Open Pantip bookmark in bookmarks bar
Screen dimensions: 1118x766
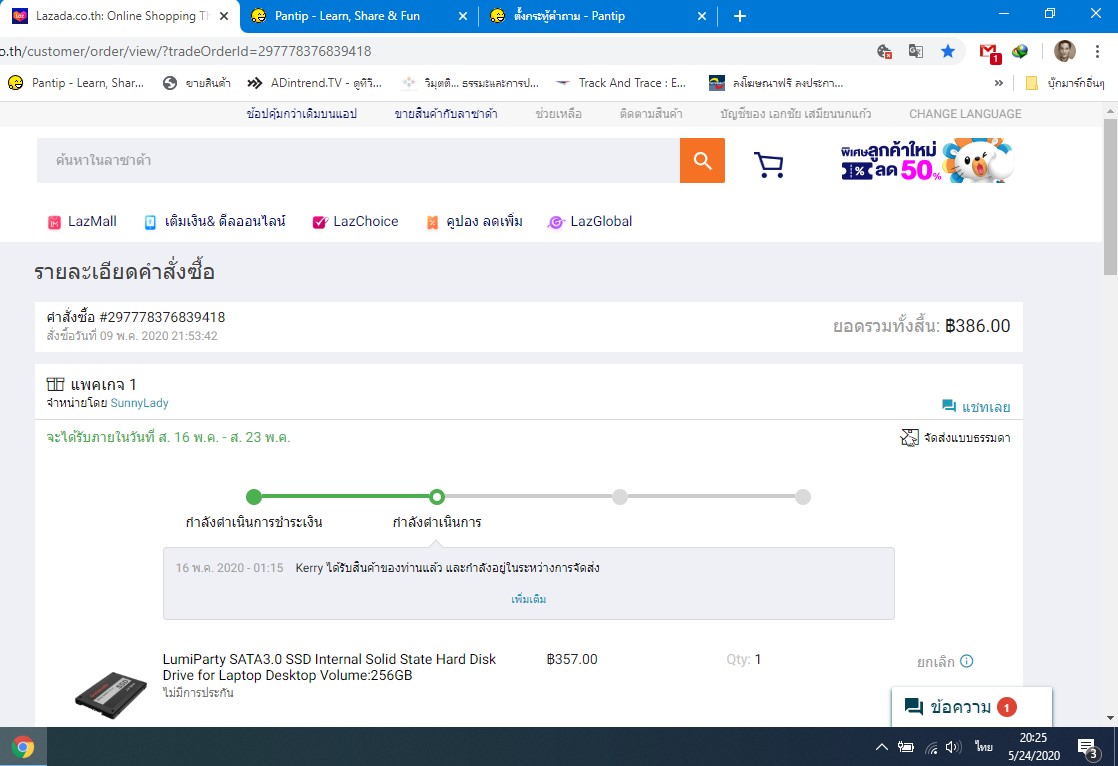[x=76, y=83]
